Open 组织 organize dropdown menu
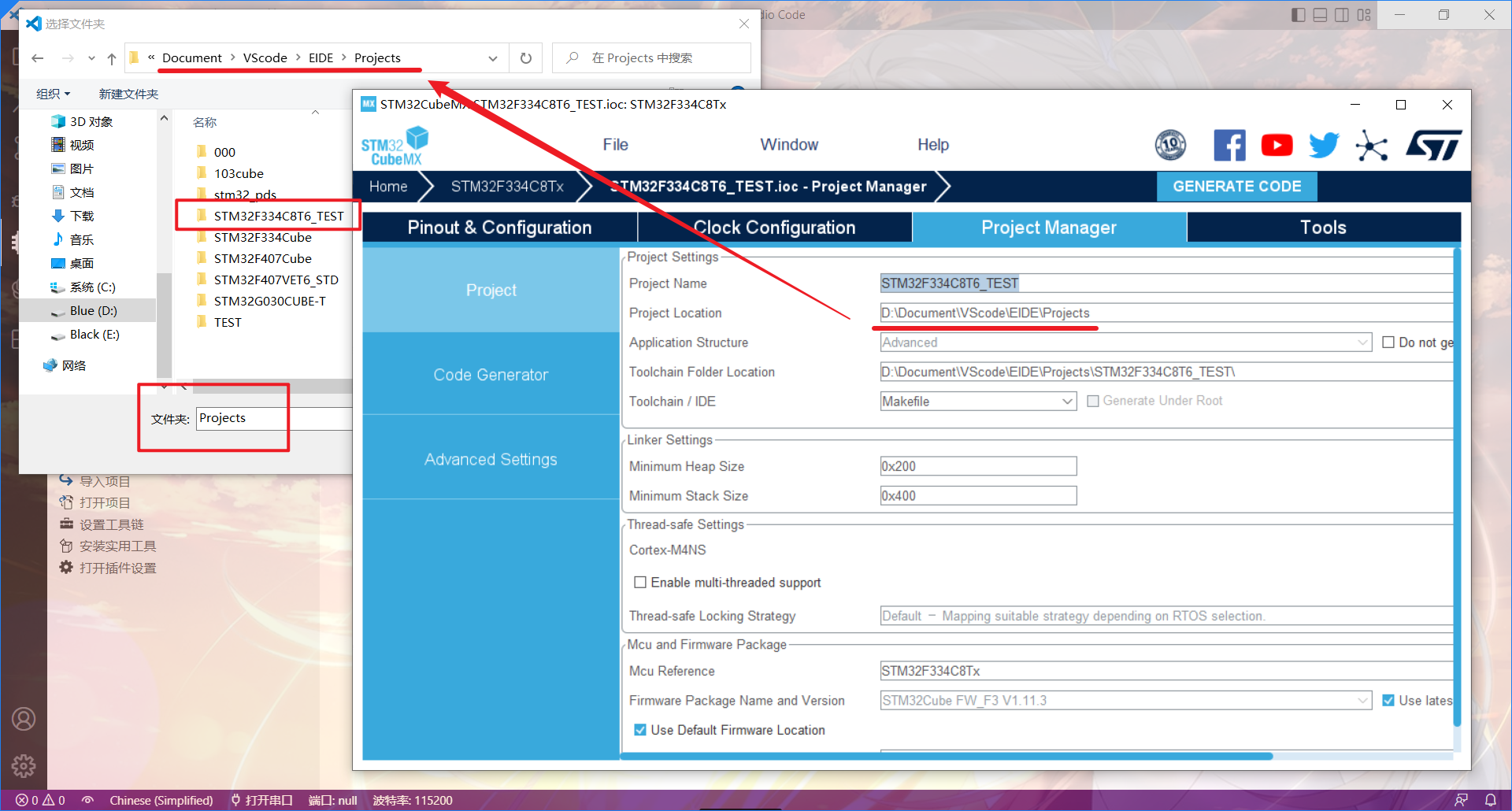This screenshot has width=1512, height=811. click(54, 94)
